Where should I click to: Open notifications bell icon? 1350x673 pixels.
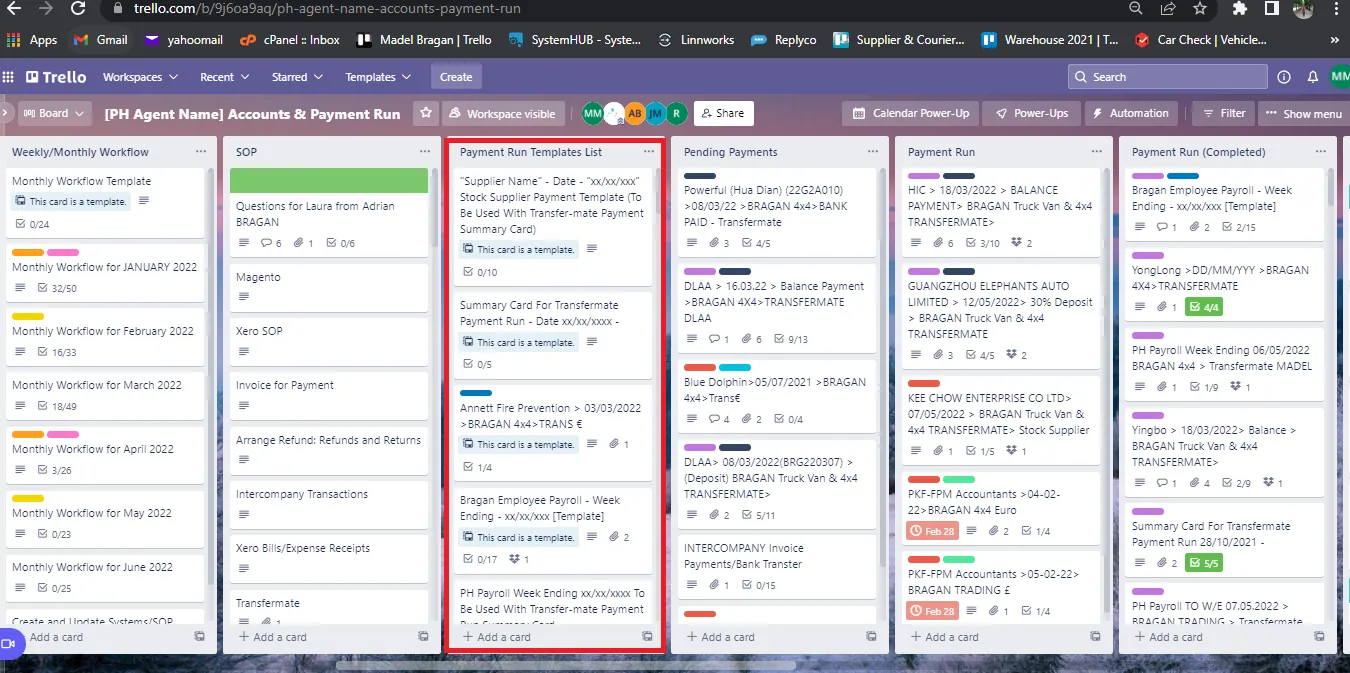click(1312, 77)
